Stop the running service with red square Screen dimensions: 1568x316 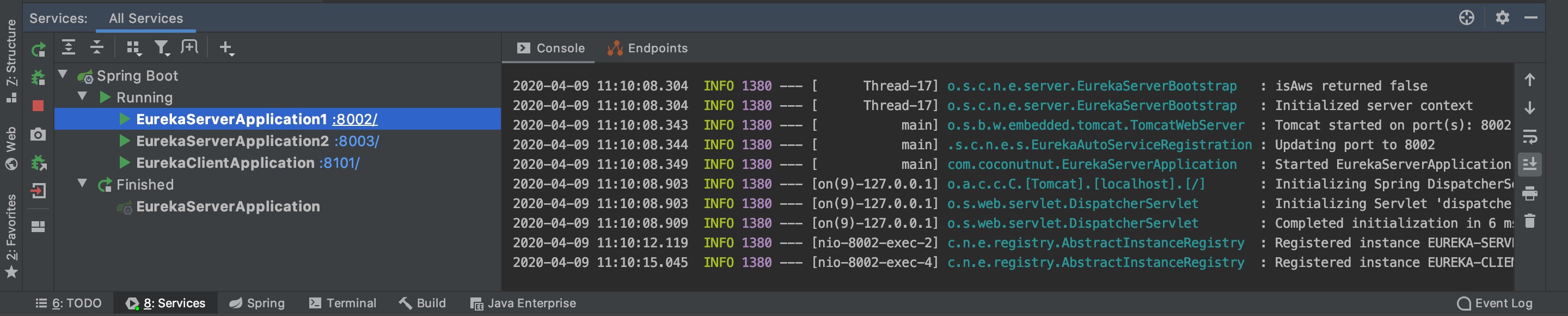(x=38, y=106)
